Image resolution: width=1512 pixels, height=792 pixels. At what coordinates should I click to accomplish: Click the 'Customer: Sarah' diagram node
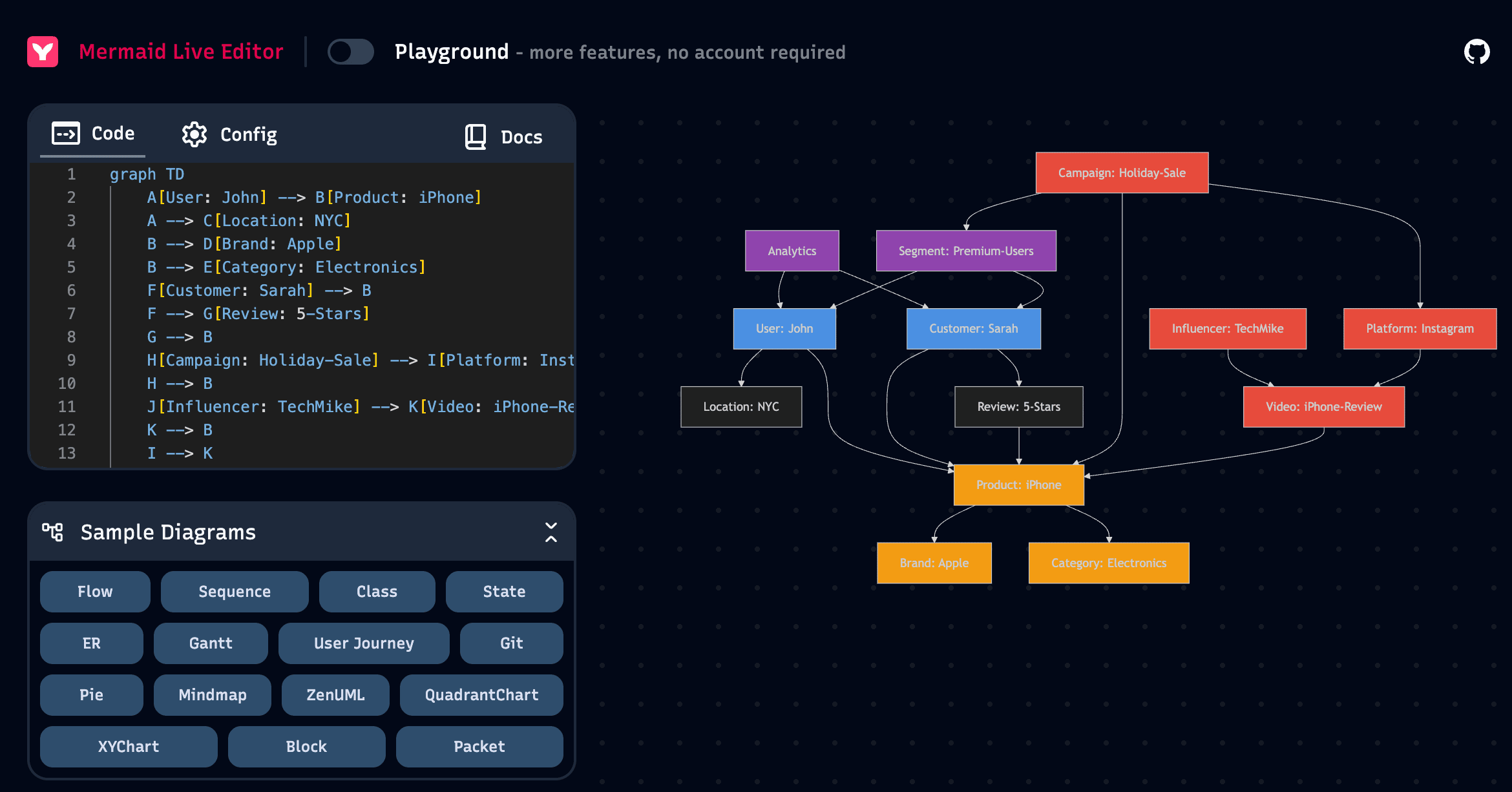pyautogui.click(x=974, y=329)
